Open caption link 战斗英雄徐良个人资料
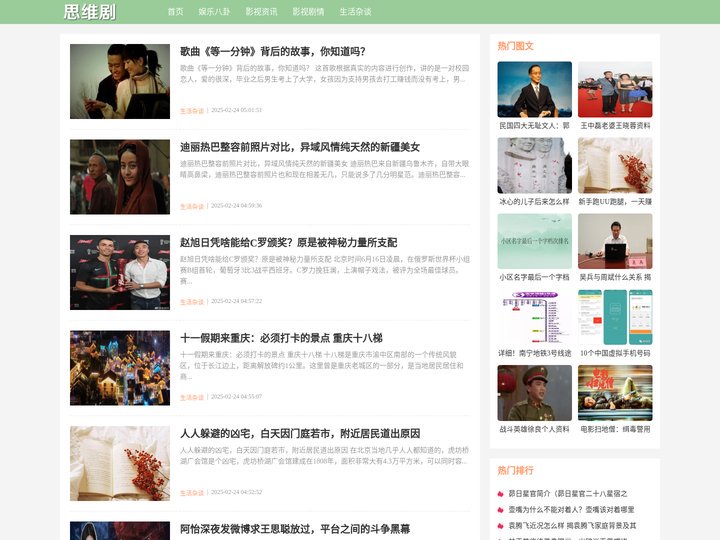Viewport: 720px width, 540px height. click(x=534, y=429)
